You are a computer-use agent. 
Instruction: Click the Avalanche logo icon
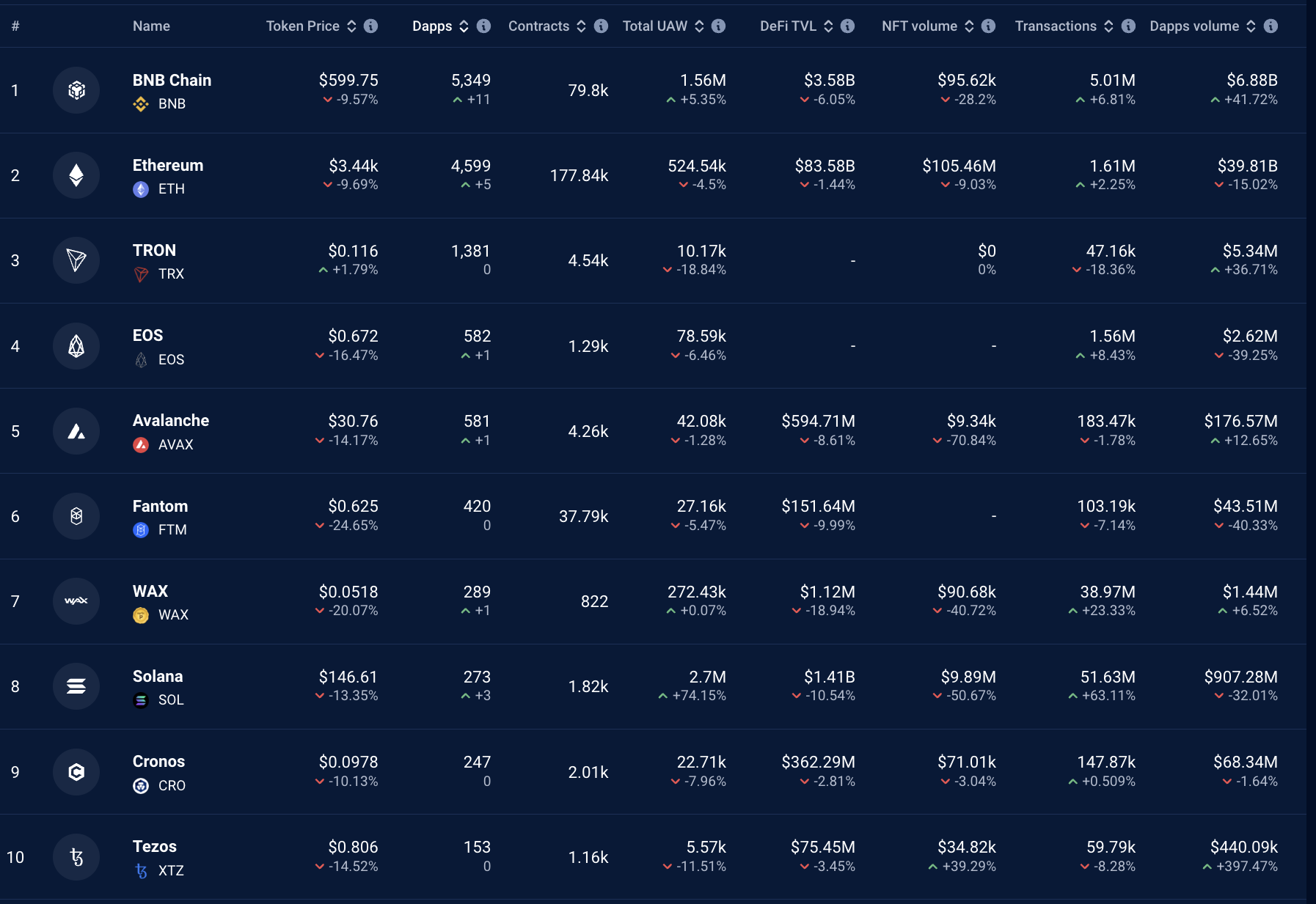76,431
